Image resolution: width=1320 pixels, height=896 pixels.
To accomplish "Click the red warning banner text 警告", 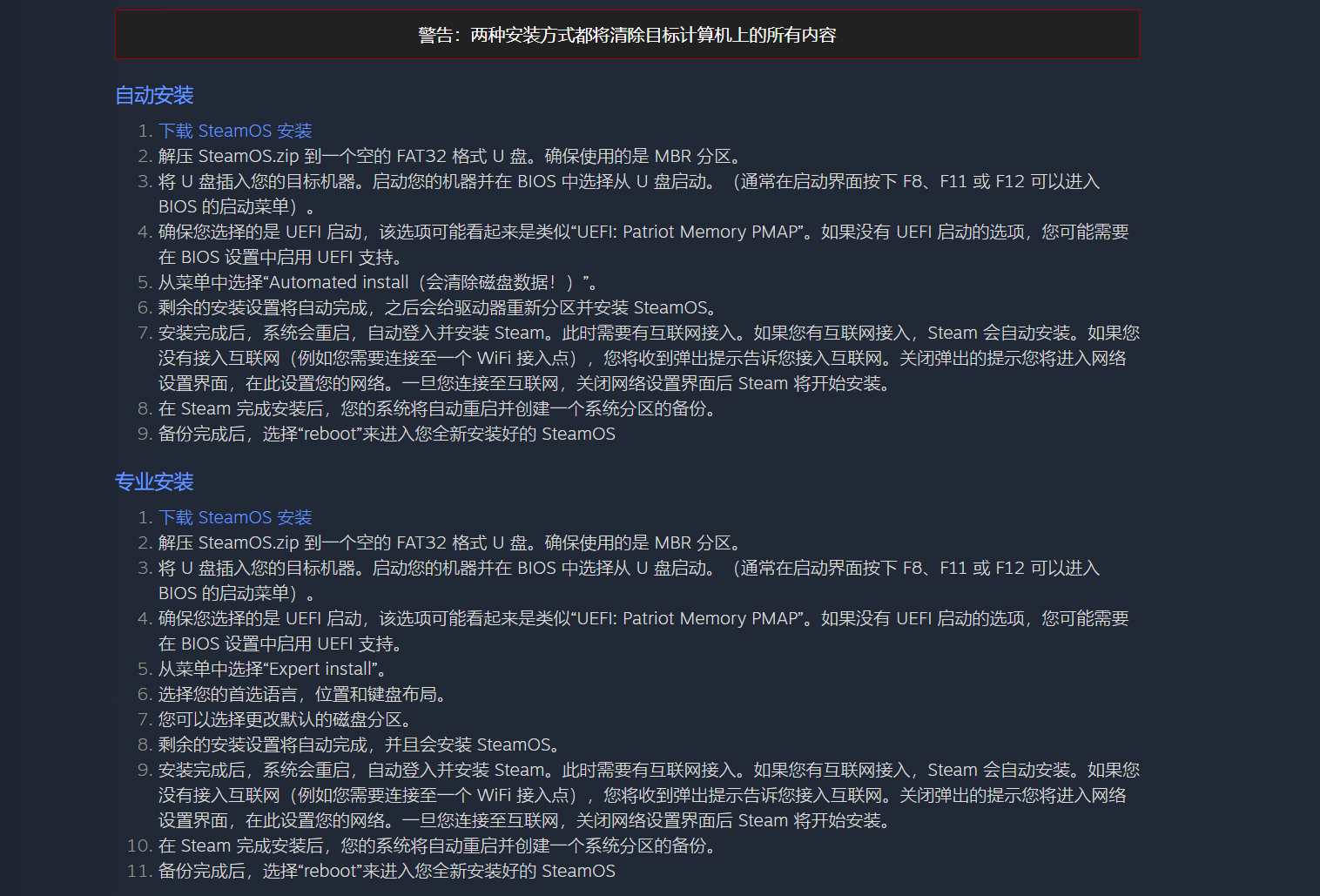I will point(627,35).
